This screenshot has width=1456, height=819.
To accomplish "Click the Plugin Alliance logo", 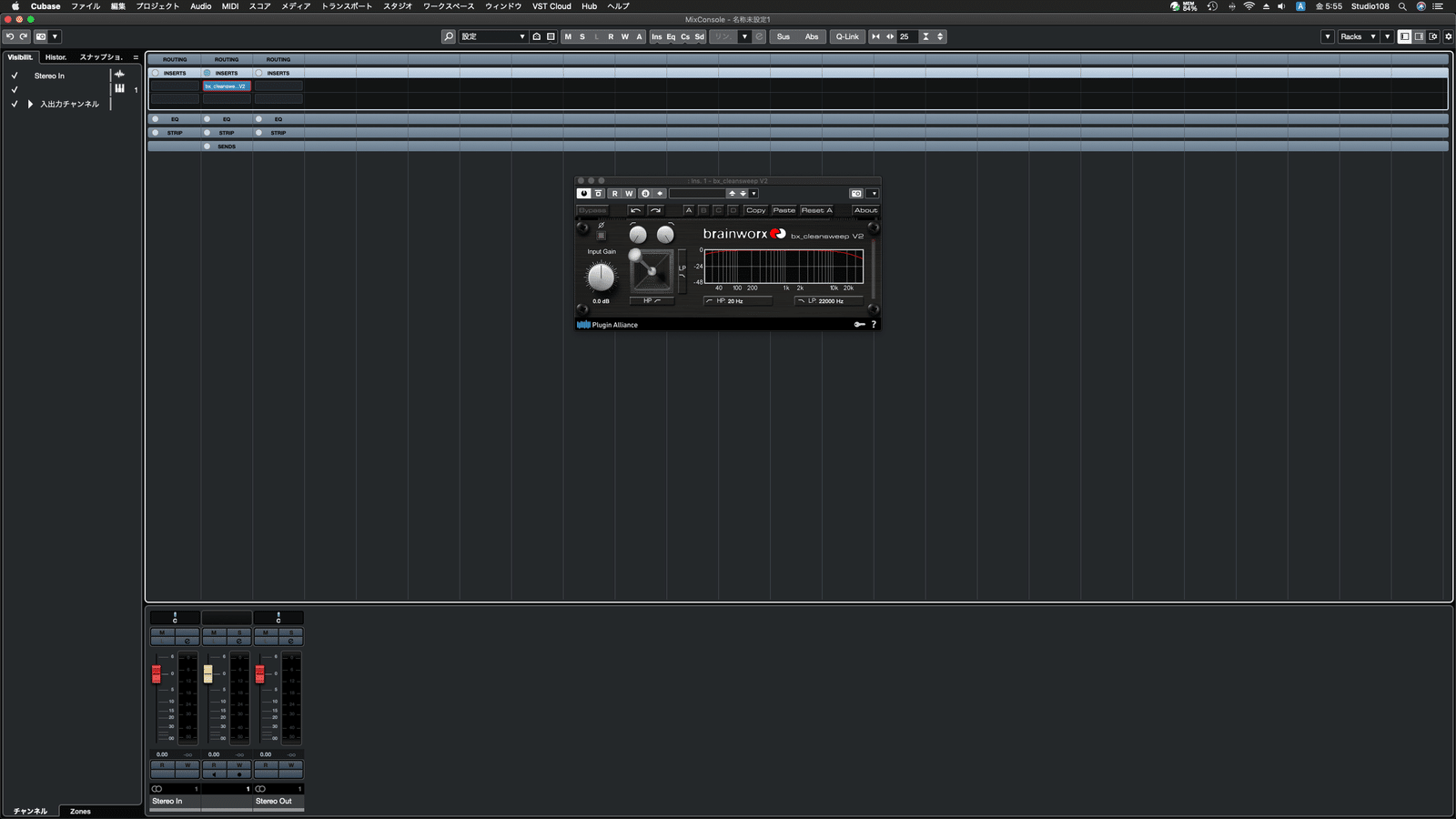I will [607, 325].
